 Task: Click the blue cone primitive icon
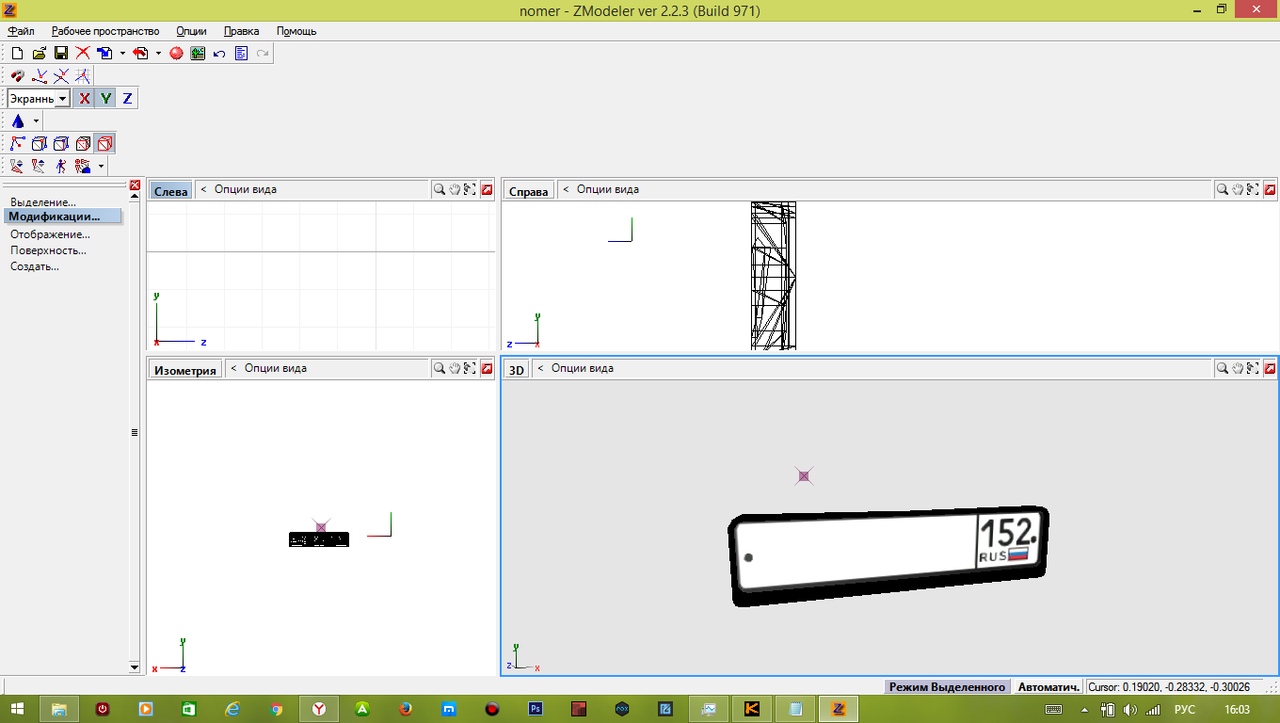click(17, 121)
